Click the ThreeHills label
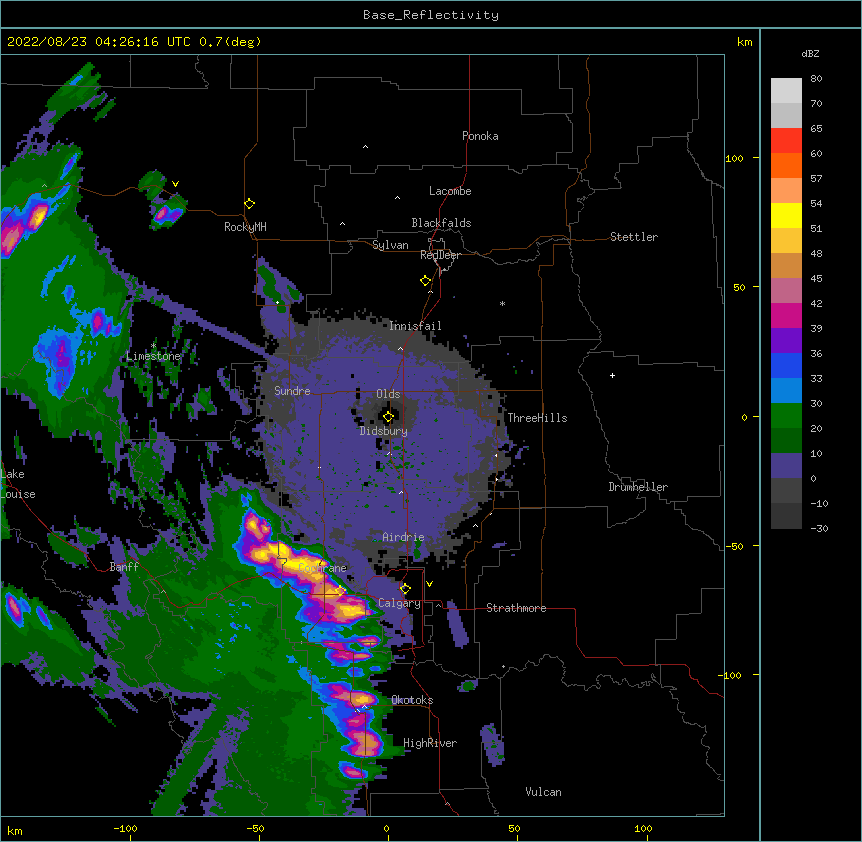This screenshot has height=842, width=862. 537,418
